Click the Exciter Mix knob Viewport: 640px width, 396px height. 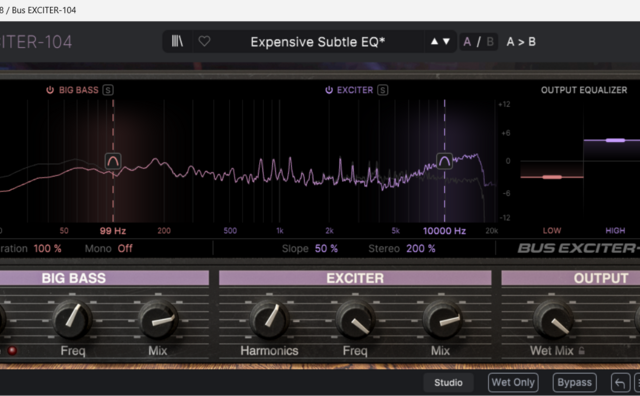441,319
